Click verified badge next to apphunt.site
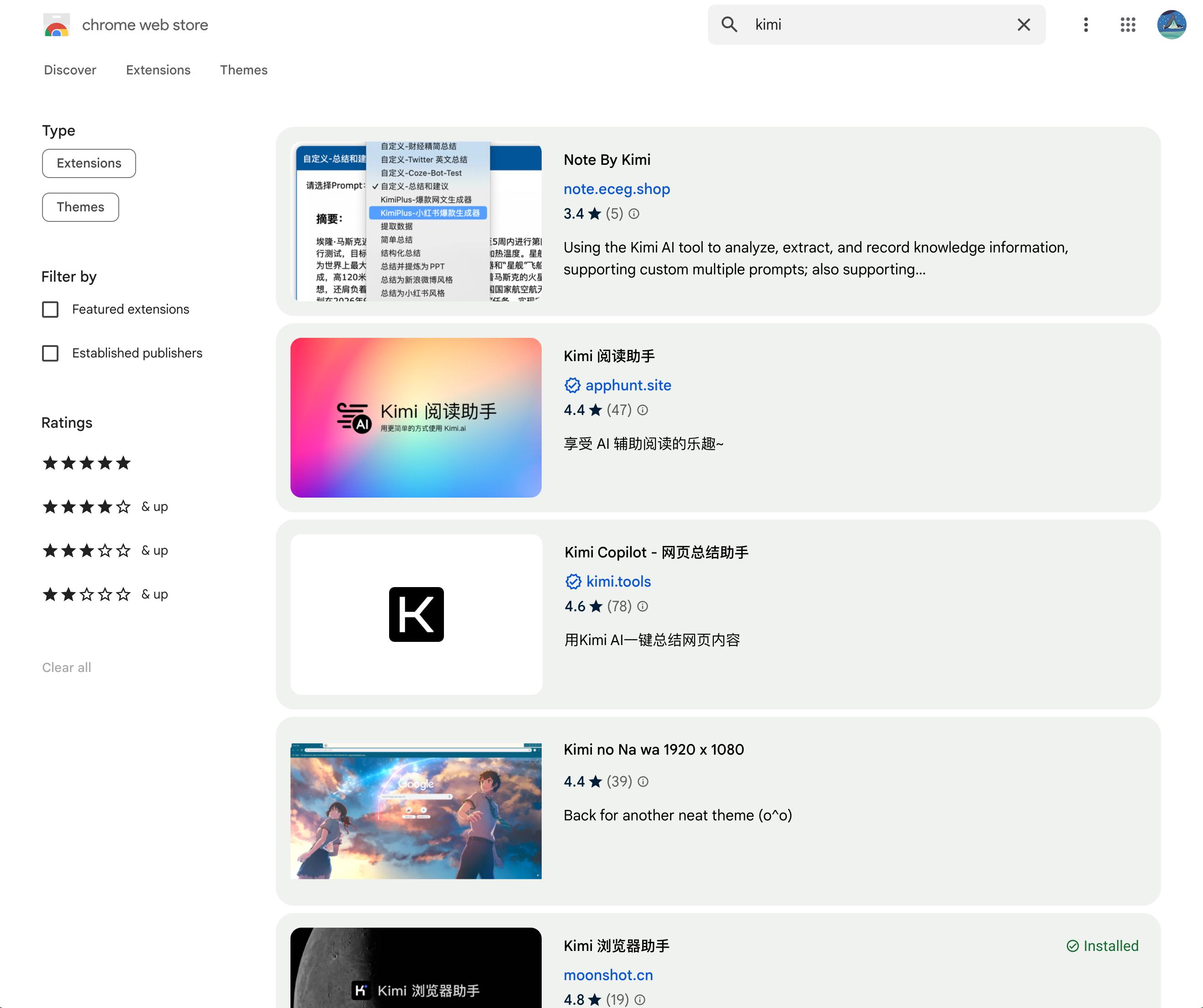Image resolution: width=1203 pixels, height=1008 pixels. click(572, 385)
